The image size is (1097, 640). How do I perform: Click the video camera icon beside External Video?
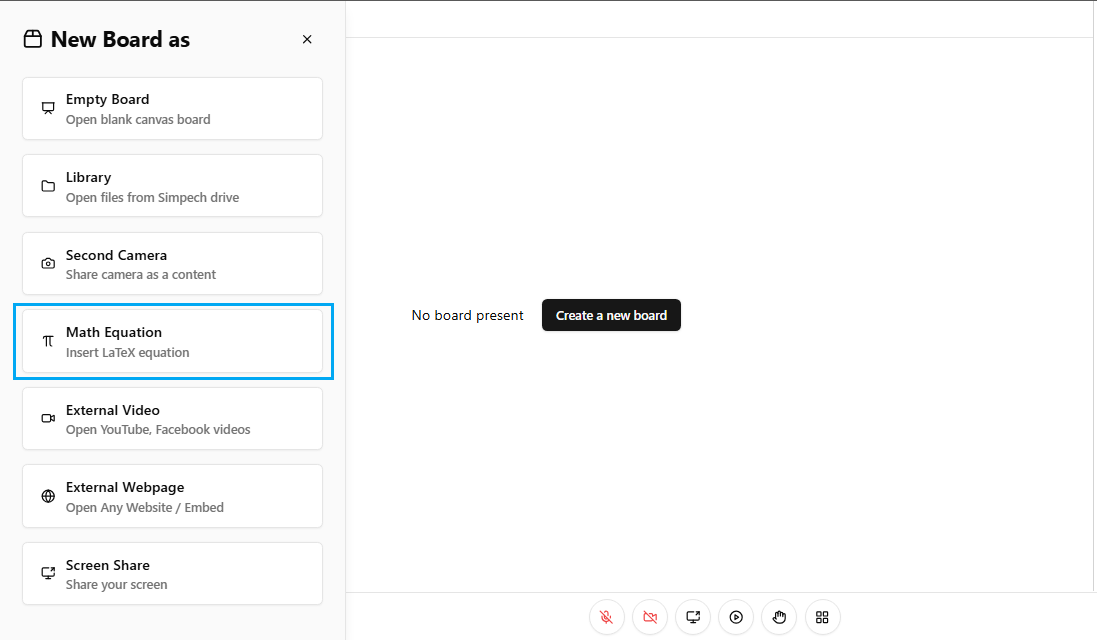[48, 419]
